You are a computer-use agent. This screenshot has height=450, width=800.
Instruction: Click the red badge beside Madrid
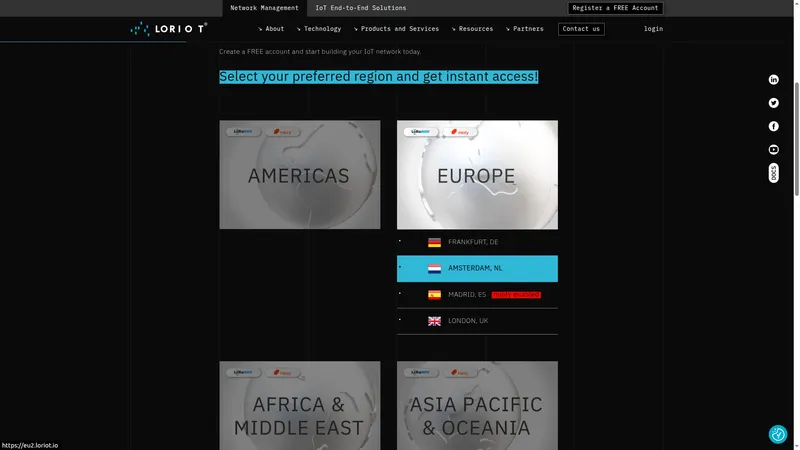coord(516,295)
